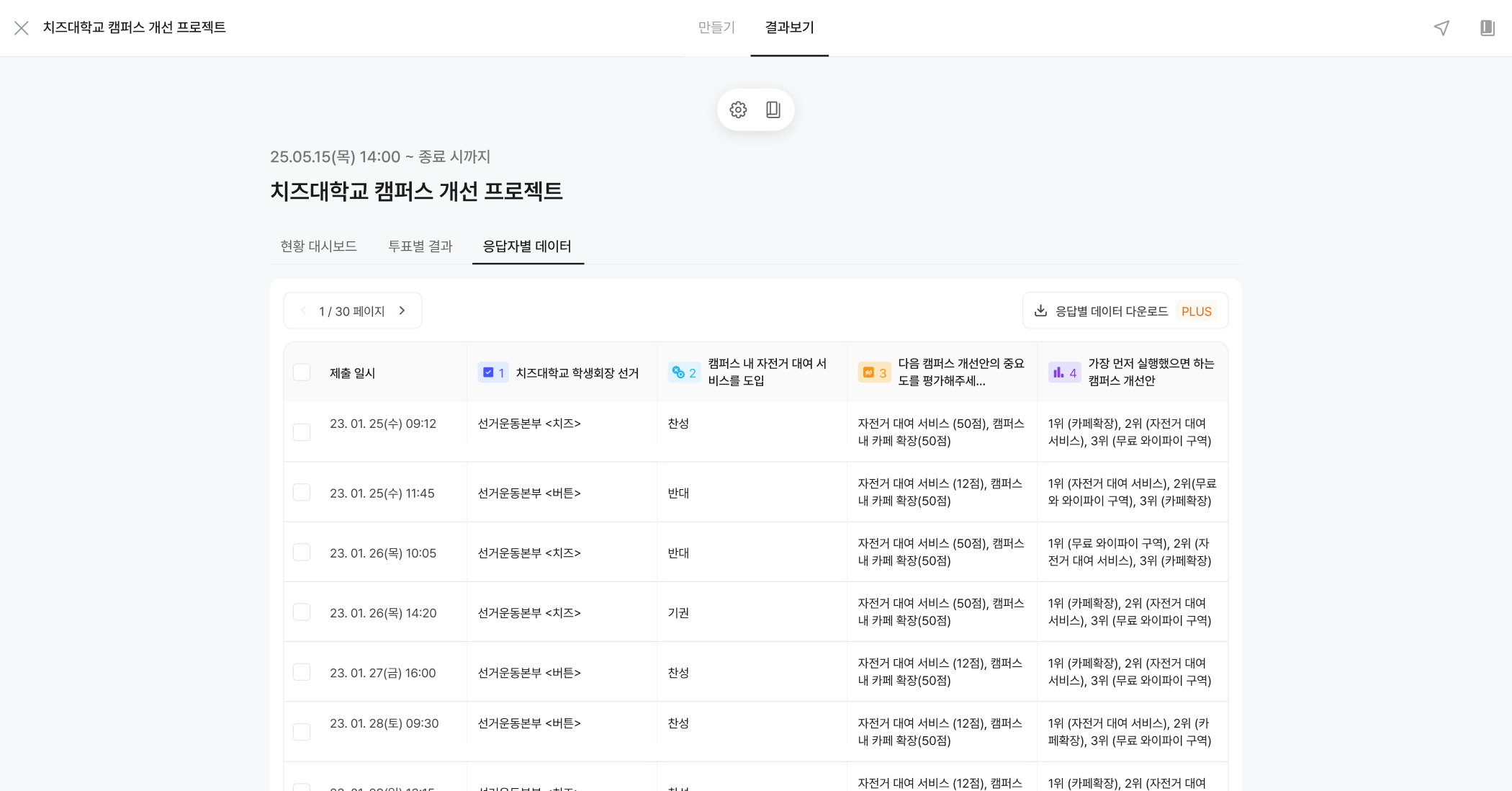Switch to 만들기 tab
The image size is (1512, 791).
coord(716,27)
